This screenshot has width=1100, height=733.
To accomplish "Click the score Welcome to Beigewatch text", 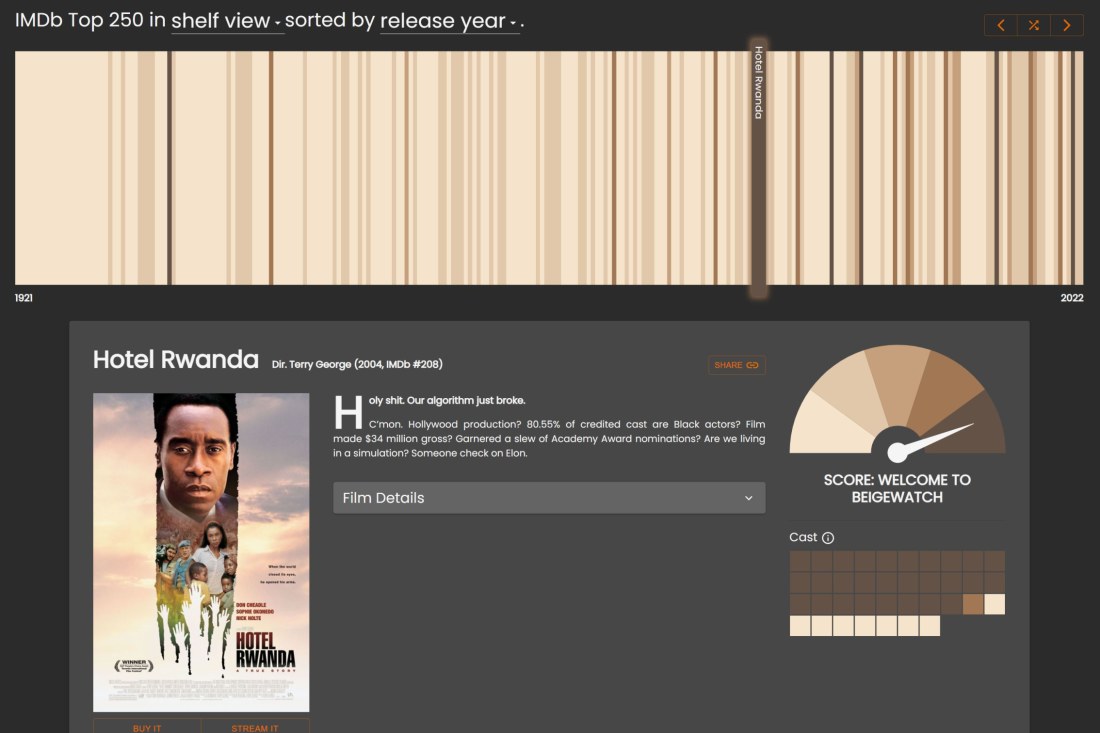I will coord(897,489).
